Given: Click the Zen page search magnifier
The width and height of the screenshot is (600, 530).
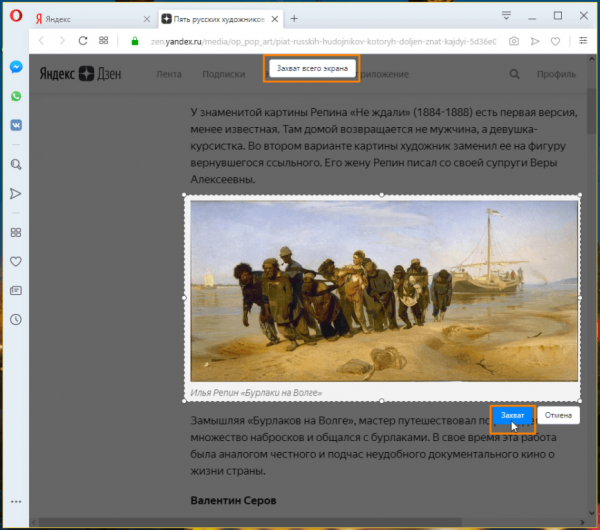Looking at the screenshot, I should coord(514,74).
